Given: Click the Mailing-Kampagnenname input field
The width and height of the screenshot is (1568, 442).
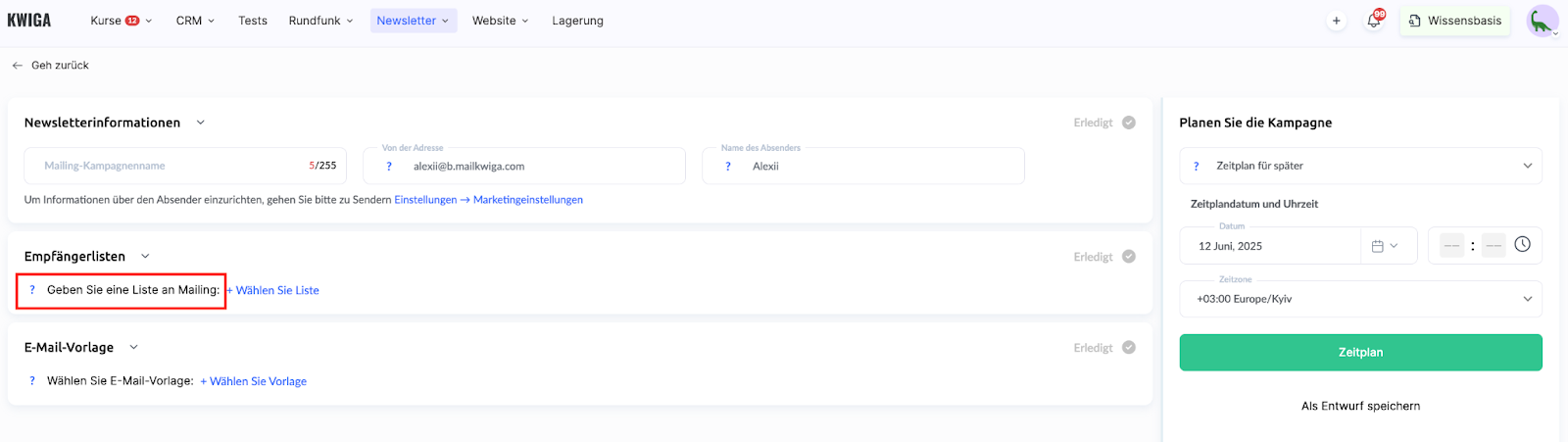Looking at the screenshot, I should click(x=185, y=166).
